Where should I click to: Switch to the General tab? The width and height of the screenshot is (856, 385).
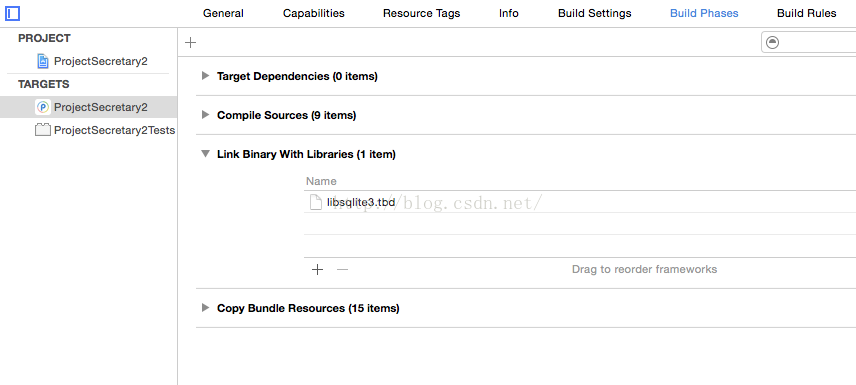(223, 13)
